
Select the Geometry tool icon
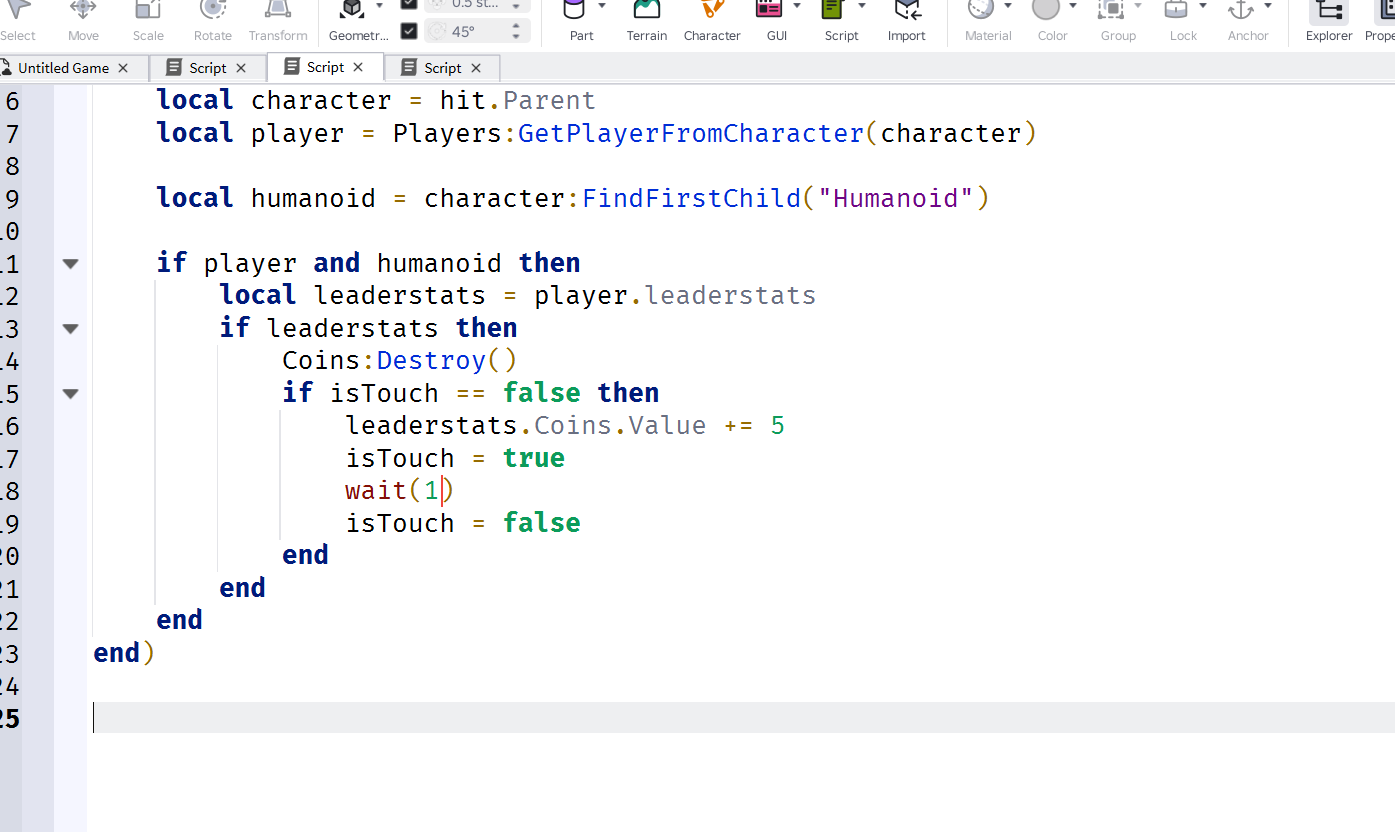[351, 12]
